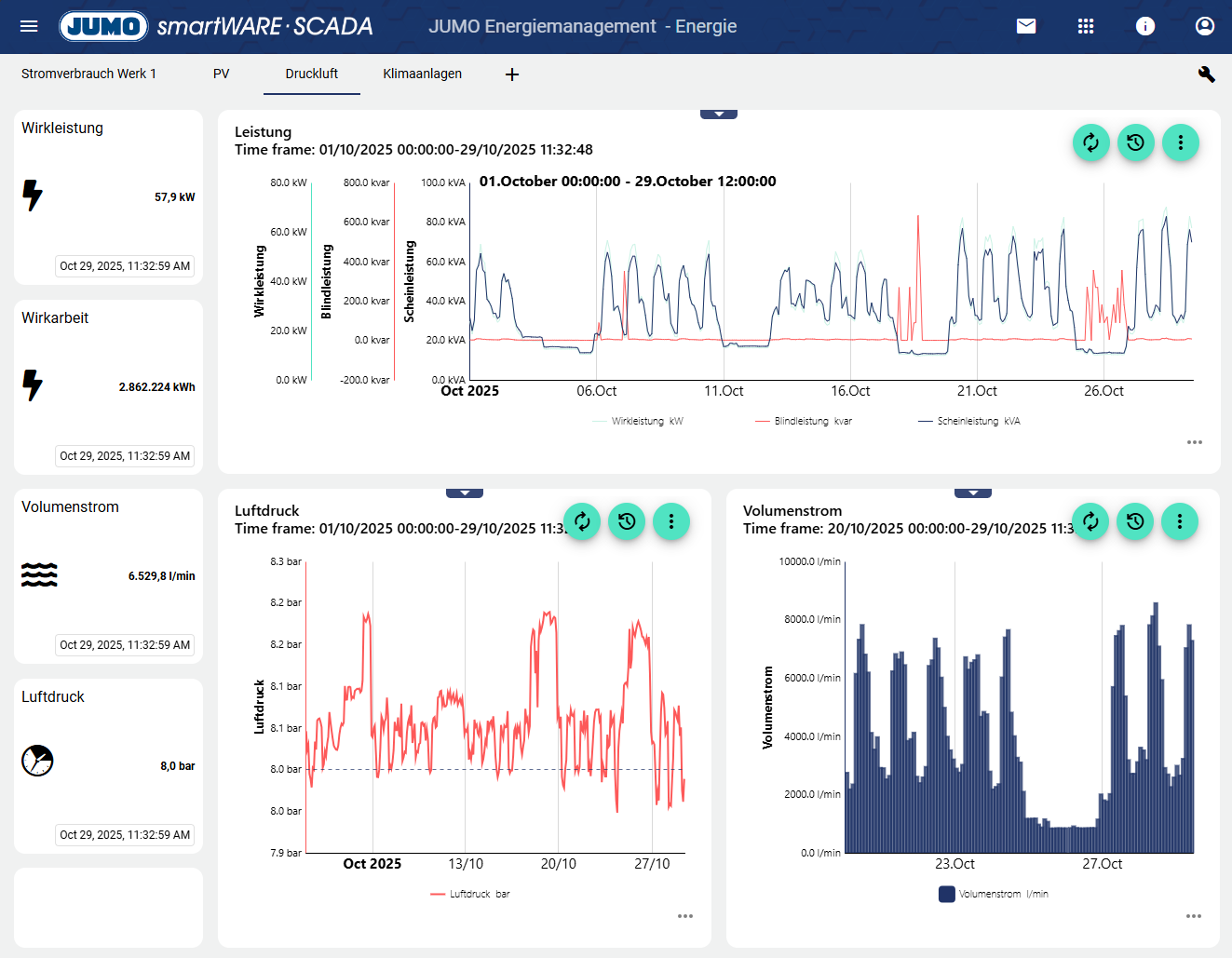Toggle Wirkleistung series in Leistung legend
The height and width of the screenshot is (958, 1232).
click(638, 421)
